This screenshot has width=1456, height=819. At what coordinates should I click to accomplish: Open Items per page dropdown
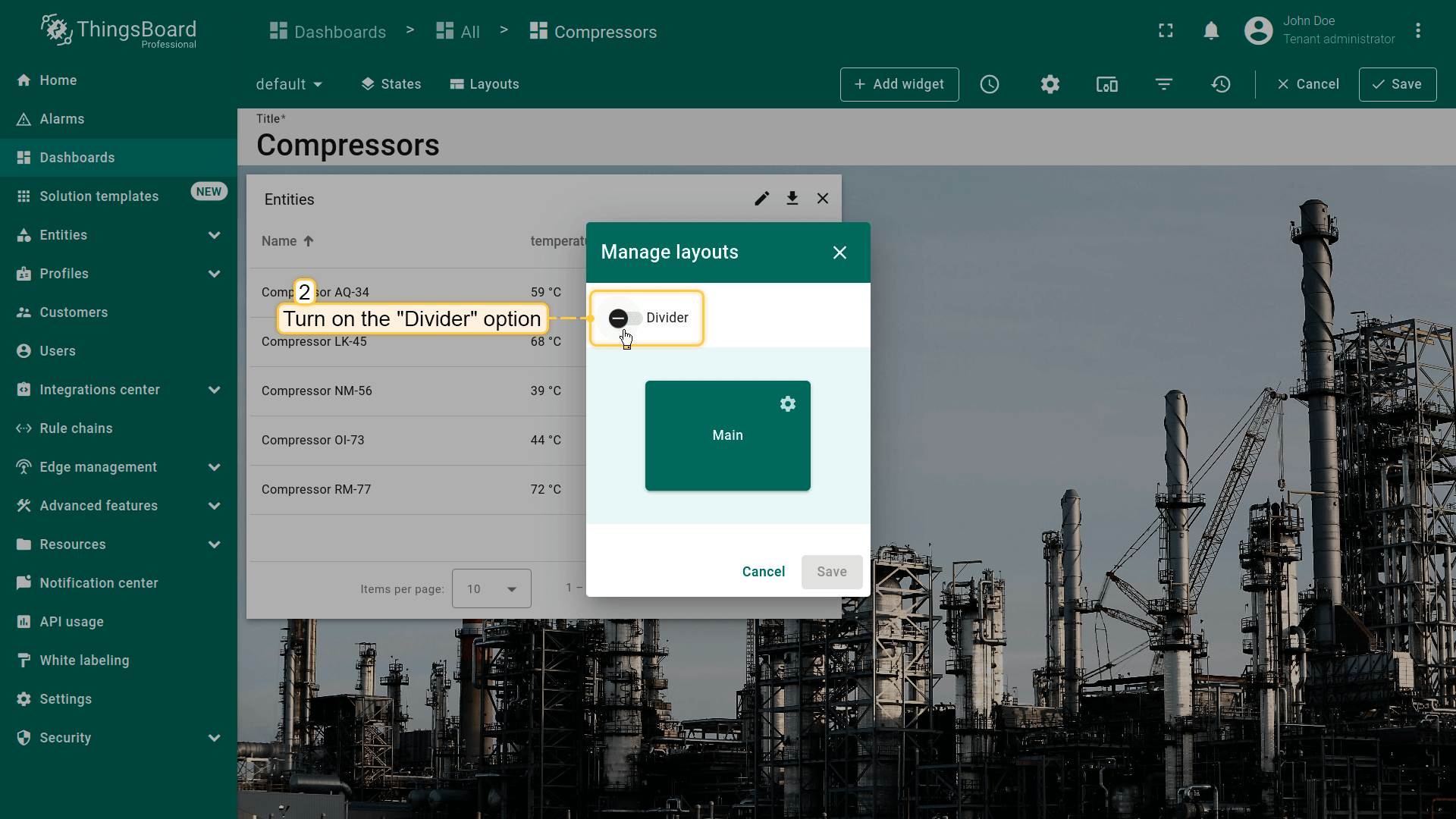491,588
